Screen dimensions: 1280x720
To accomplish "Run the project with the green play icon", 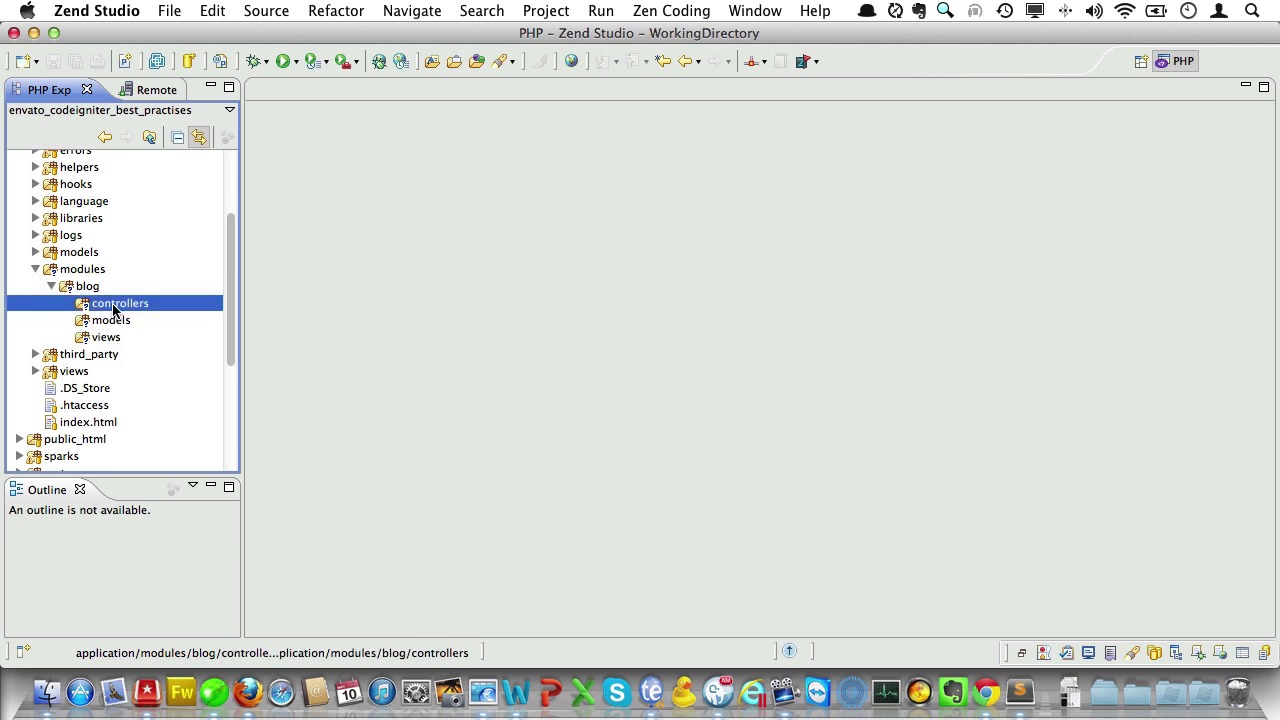I will tap(283, 61).
